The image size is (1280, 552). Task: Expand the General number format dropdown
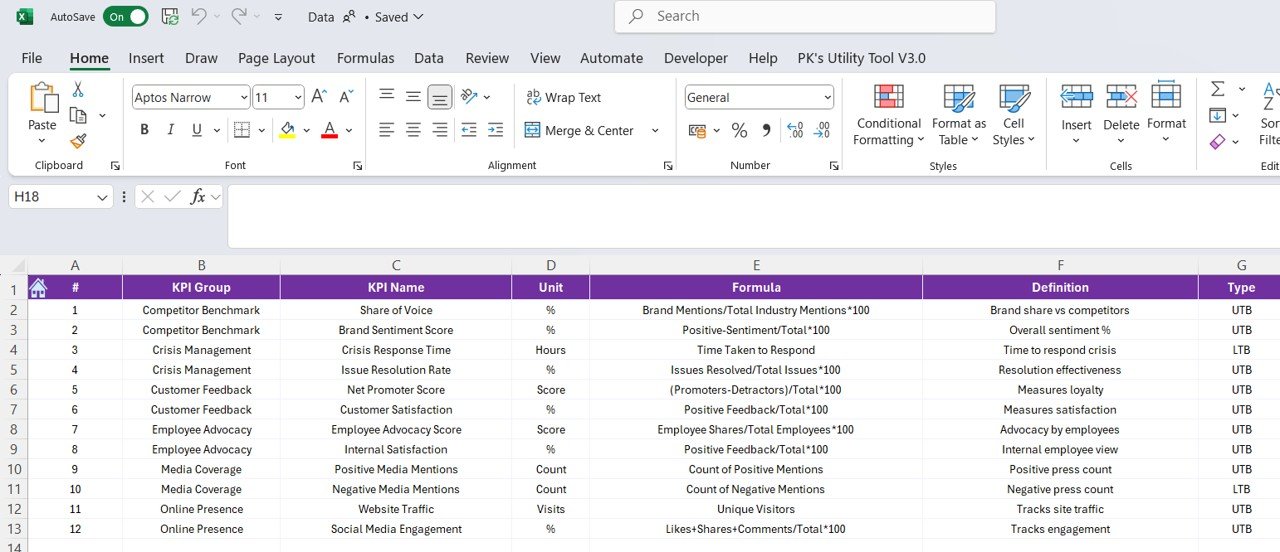tap(827, 98)
